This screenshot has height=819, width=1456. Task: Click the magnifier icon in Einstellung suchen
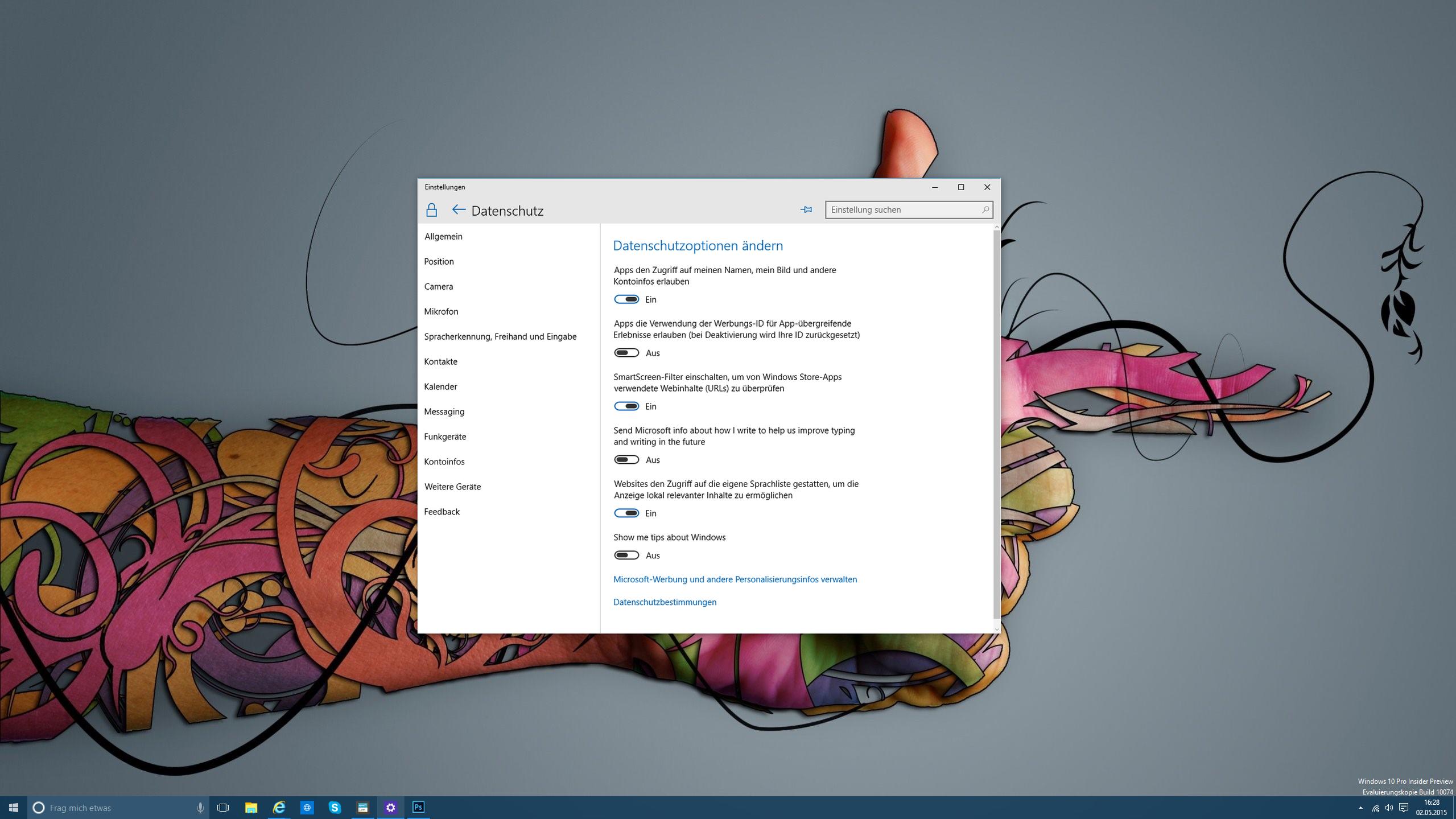985,210
